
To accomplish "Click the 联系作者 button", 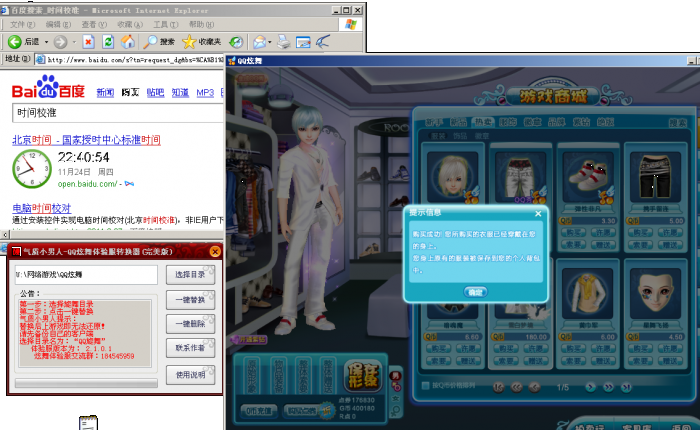I will coord(190,348).
